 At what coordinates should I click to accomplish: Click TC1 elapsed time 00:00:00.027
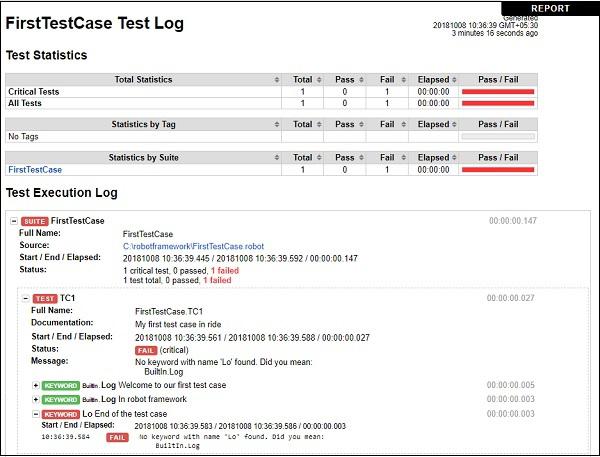tap(510, 298)
